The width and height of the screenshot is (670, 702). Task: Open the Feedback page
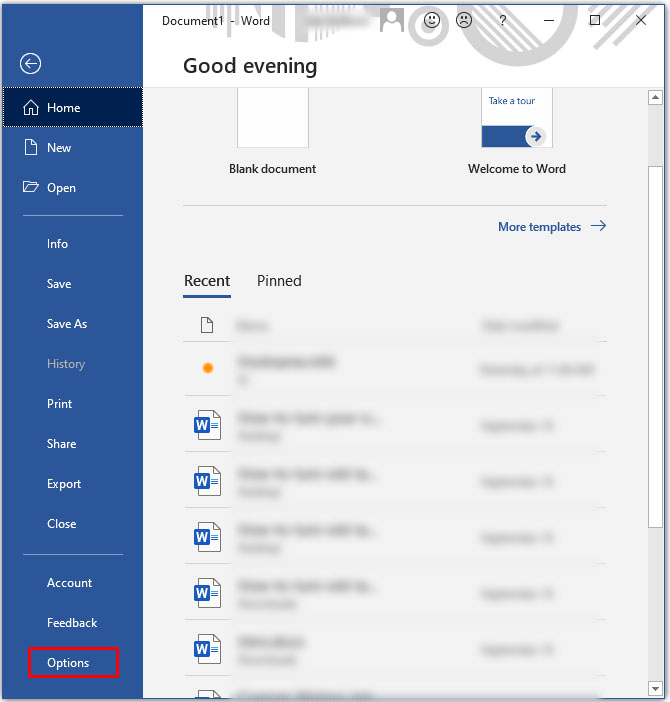pyautogui.click(x=73, y=623)
